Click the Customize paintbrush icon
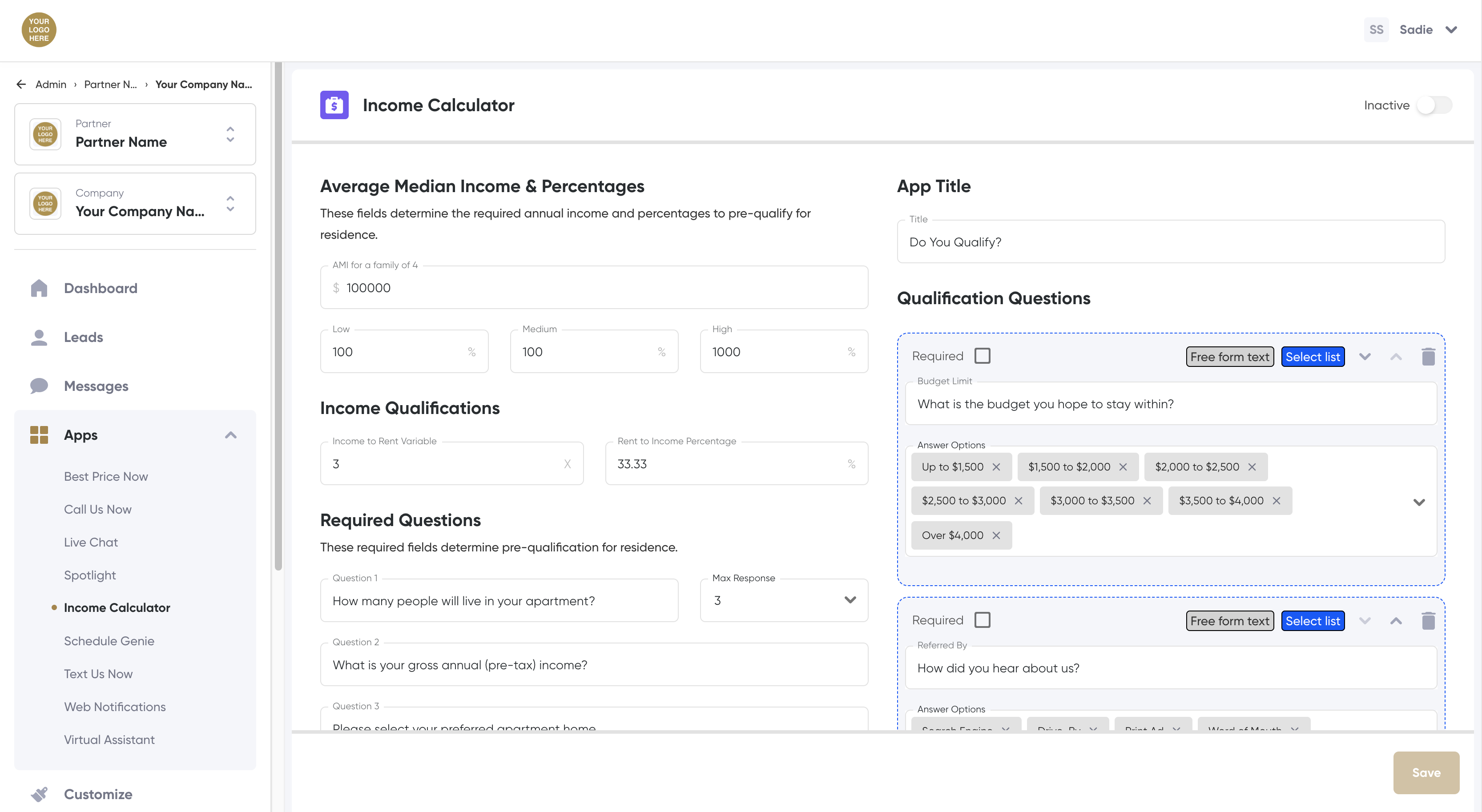This screenshot has height=812, width=1482. [39, 794]
